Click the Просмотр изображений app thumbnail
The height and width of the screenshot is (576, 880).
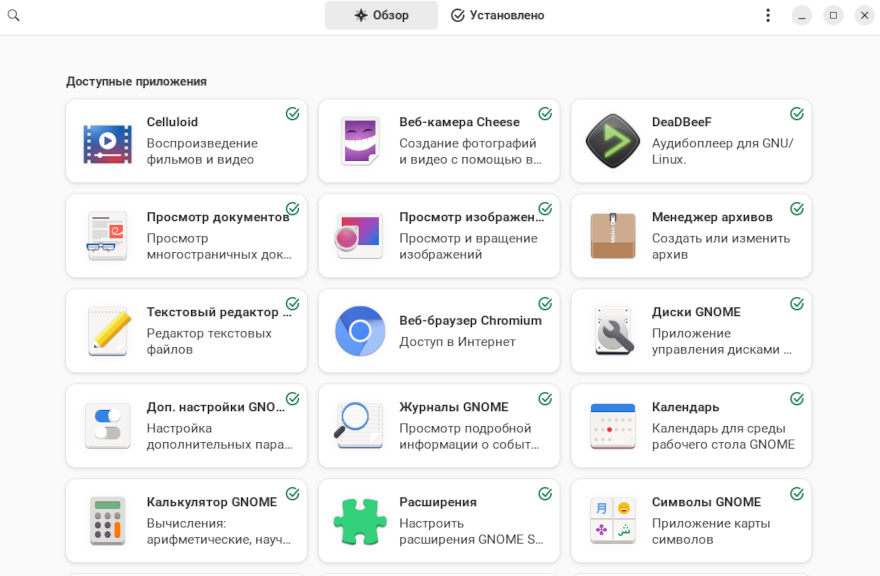tap(360, 236)
